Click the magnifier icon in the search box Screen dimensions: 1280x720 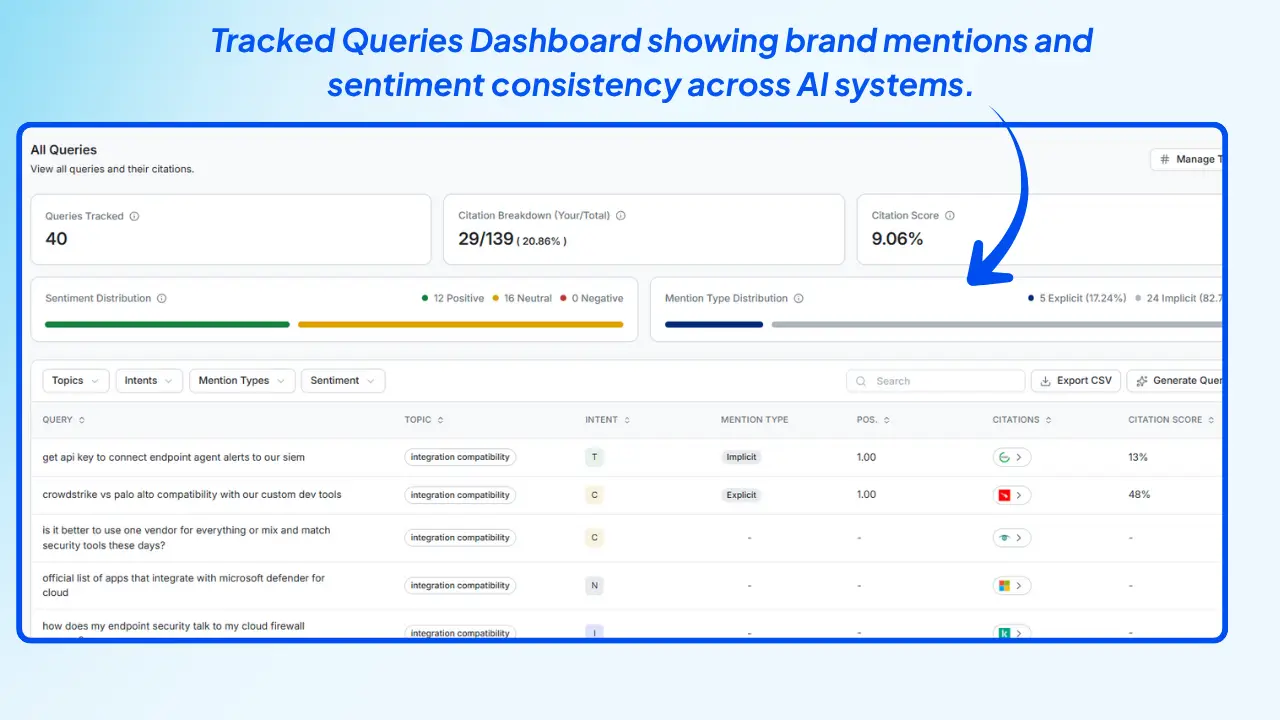click(x=861, y=381)
